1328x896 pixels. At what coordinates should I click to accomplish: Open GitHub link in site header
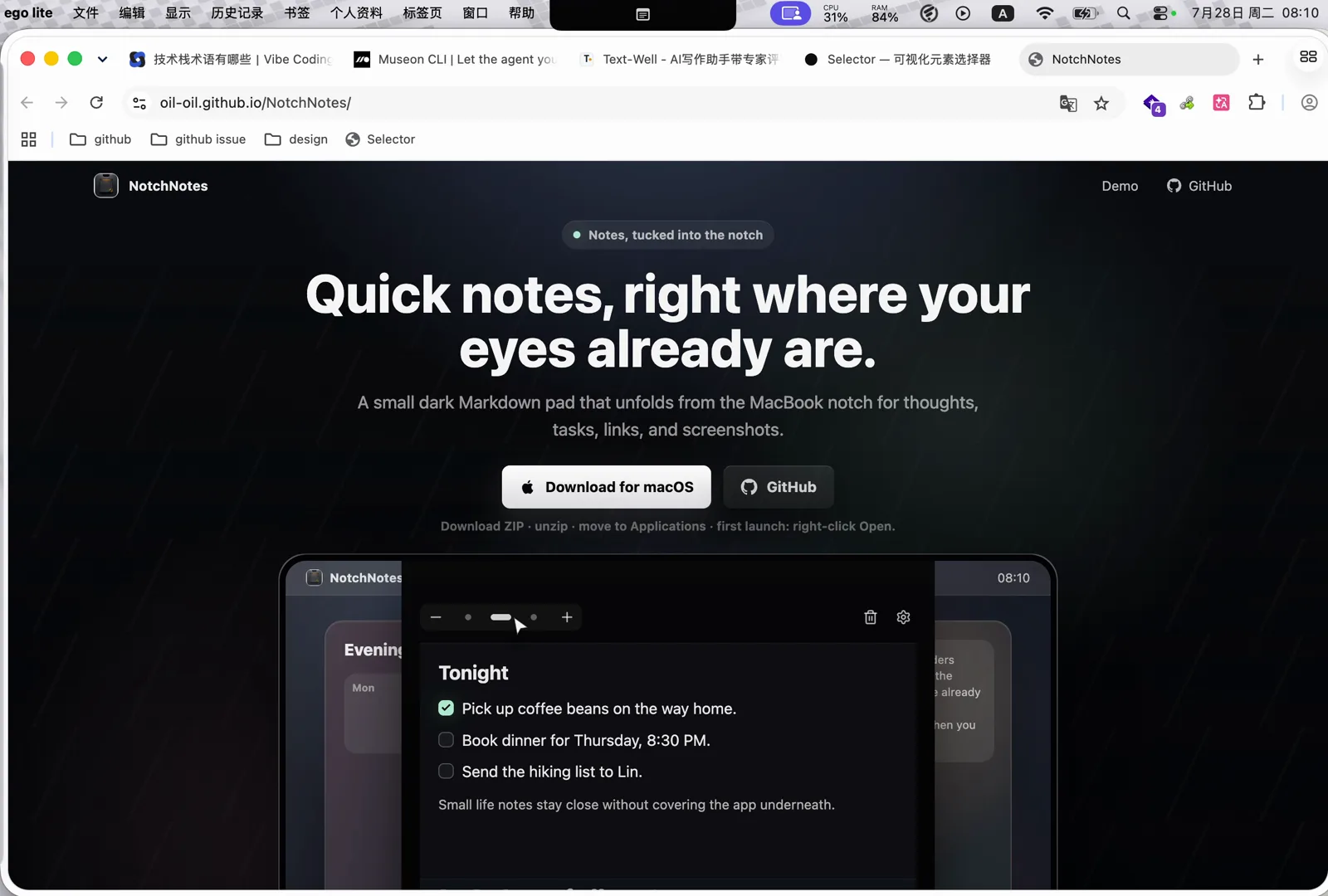(1199, 186)
